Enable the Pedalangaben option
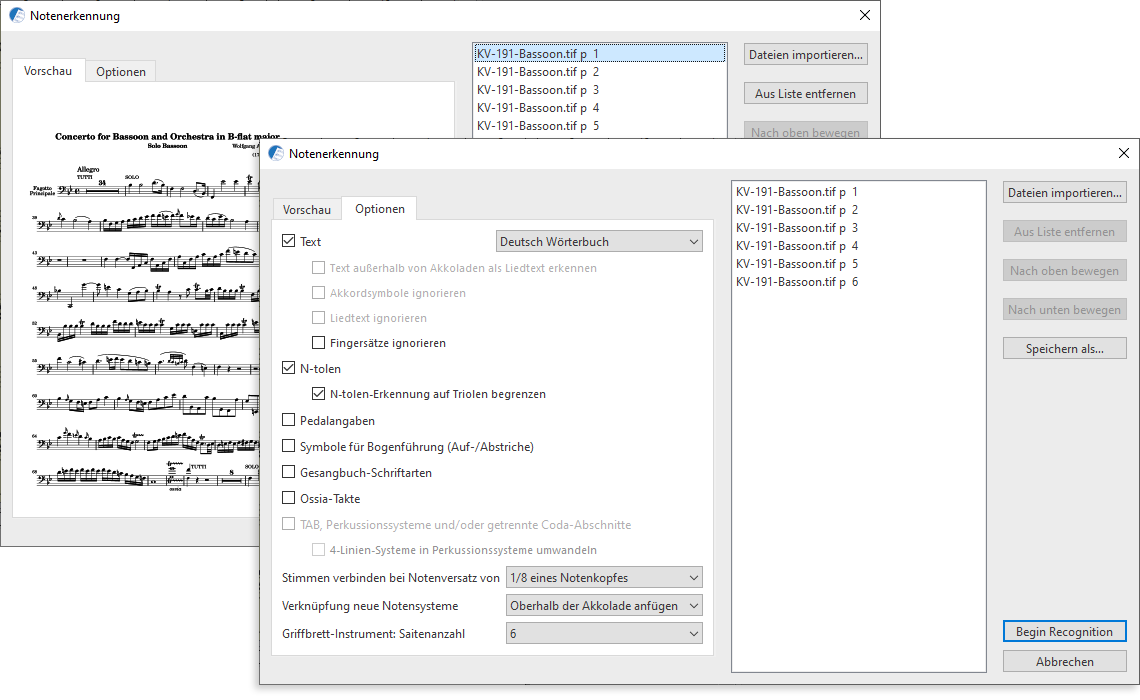Image resolution: width=1140 pixels, height=700 pixels. click(289, 421)
